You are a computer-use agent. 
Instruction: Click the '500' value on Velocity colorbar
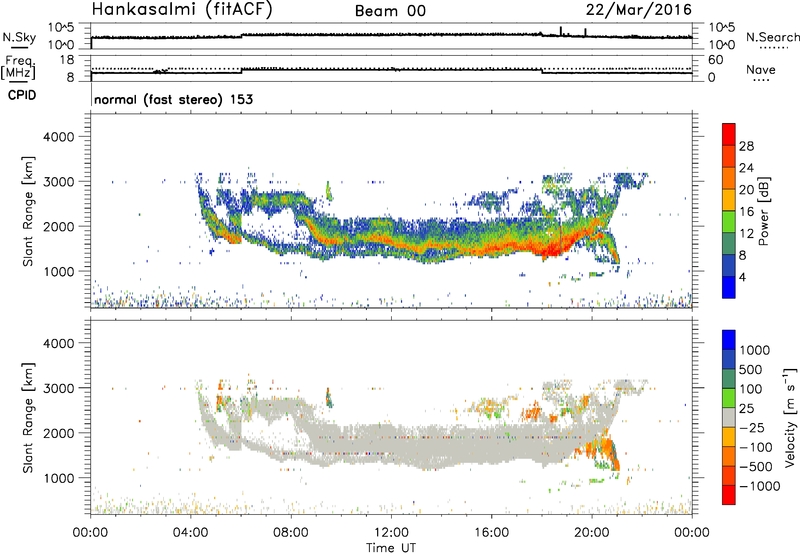[x=751, y=369]
